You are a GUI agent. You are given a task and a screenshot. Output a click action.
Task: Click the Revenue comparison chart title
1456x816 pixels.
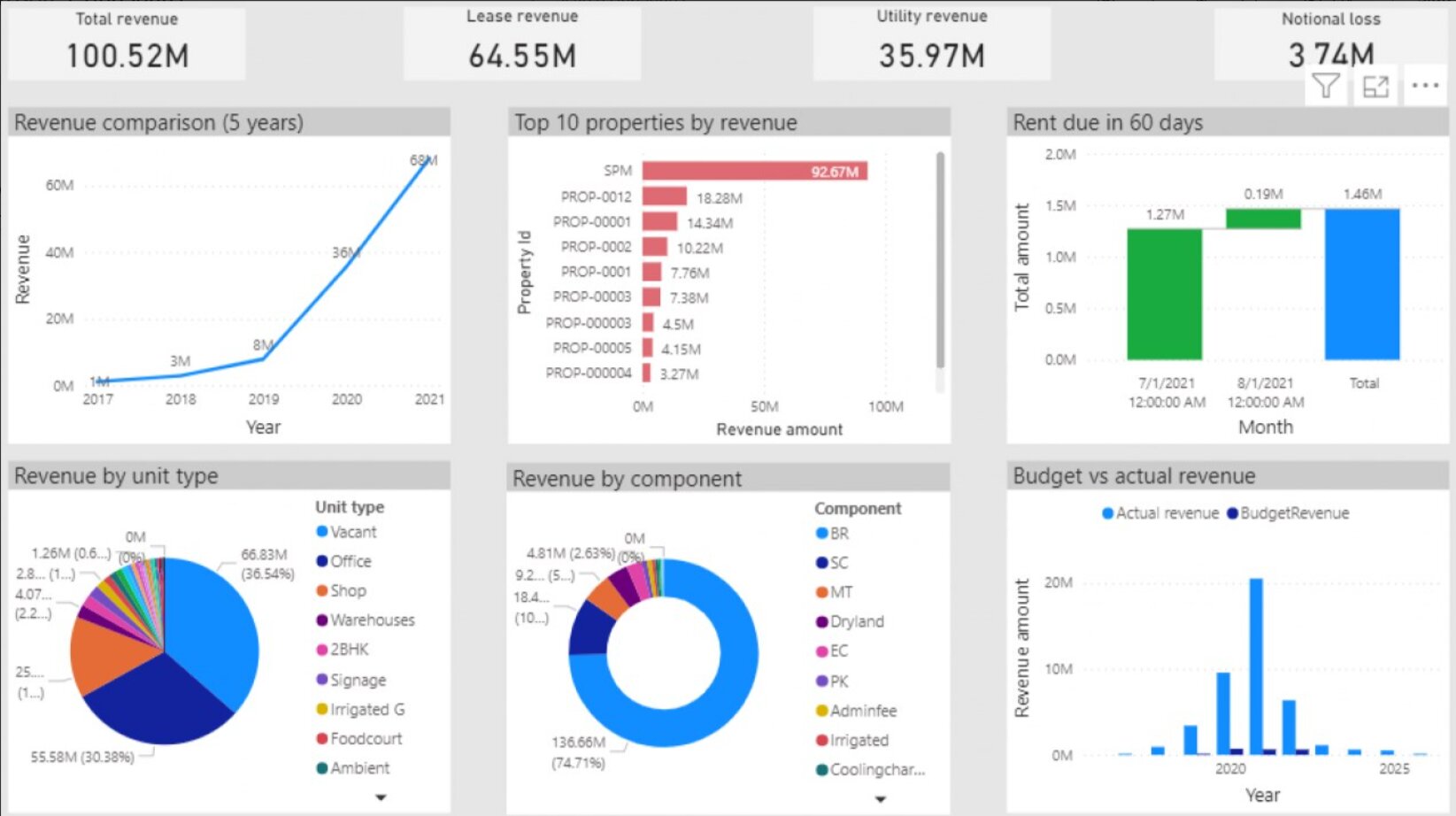159,122
